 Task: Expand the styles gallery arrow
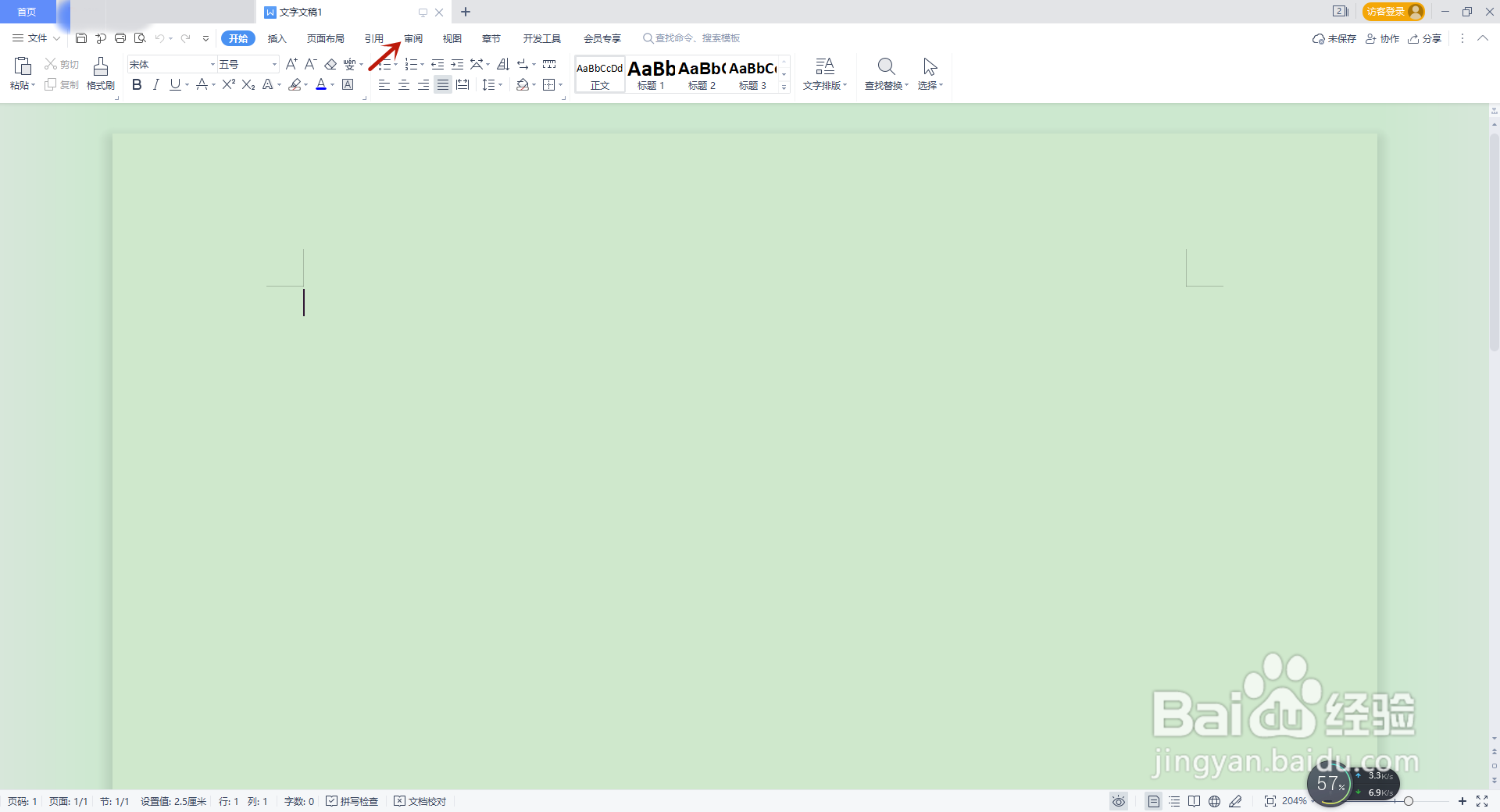pyautogui.click(x=784, y=87)
